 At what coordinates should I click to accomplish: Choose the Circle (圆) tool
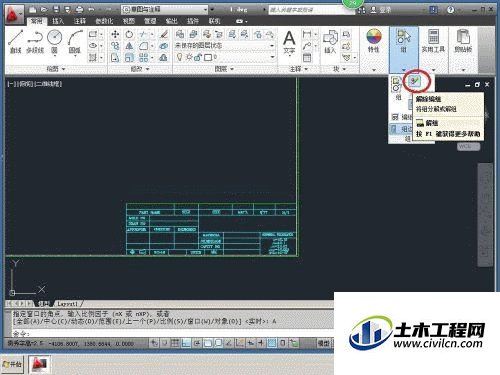(x=55, y=42)
